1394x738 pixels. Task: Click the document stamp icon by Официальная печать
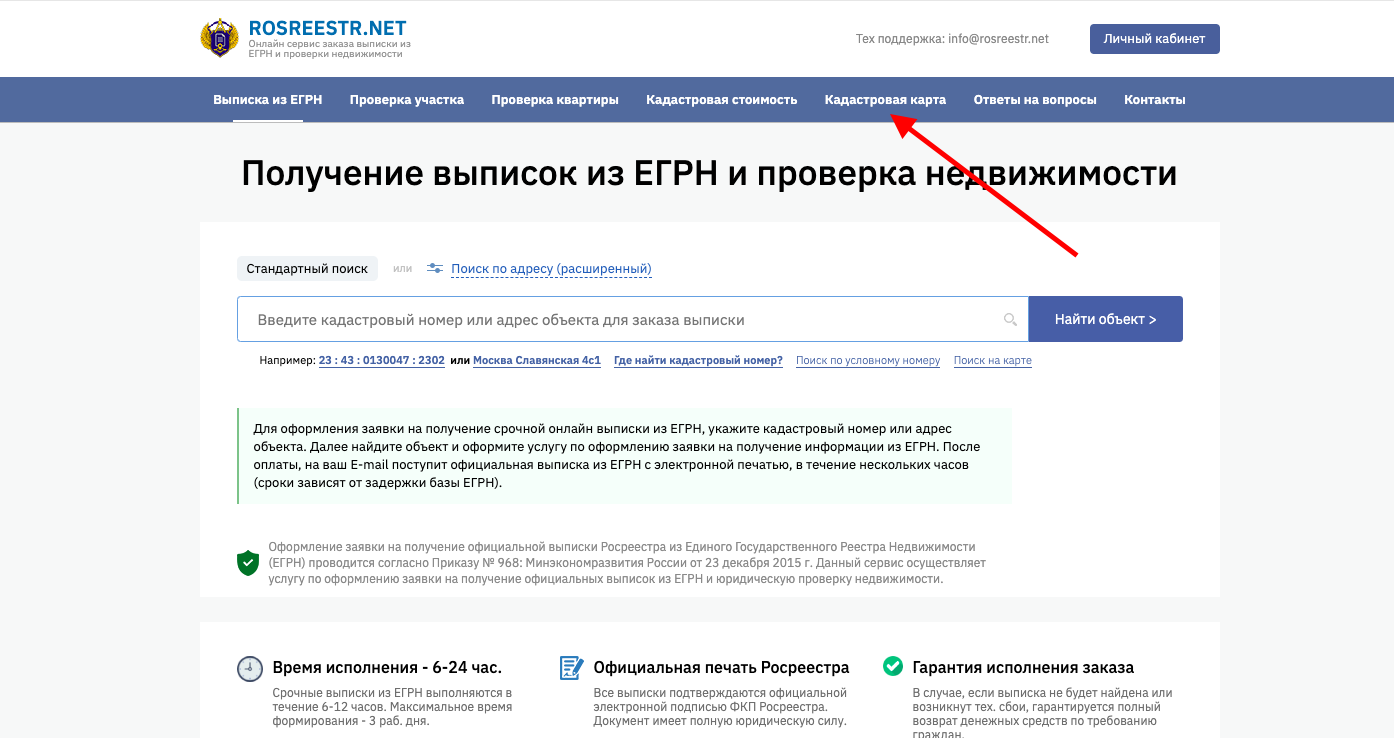pyautogui.click(x=571, y=667)
